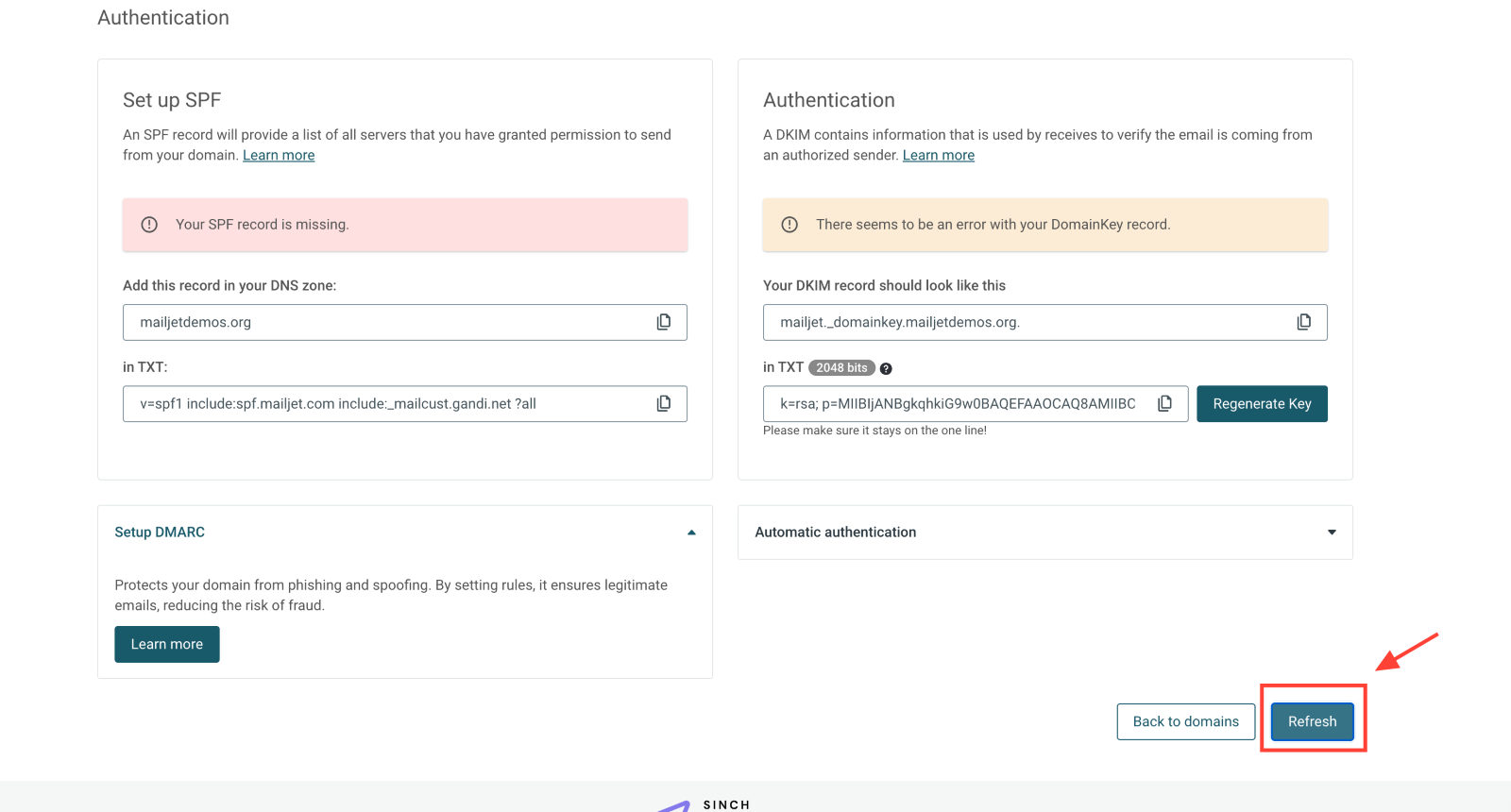Copy the SPF TXT record value
Viewport: 1511px width, 812px height.
click(x=664, y=403)
